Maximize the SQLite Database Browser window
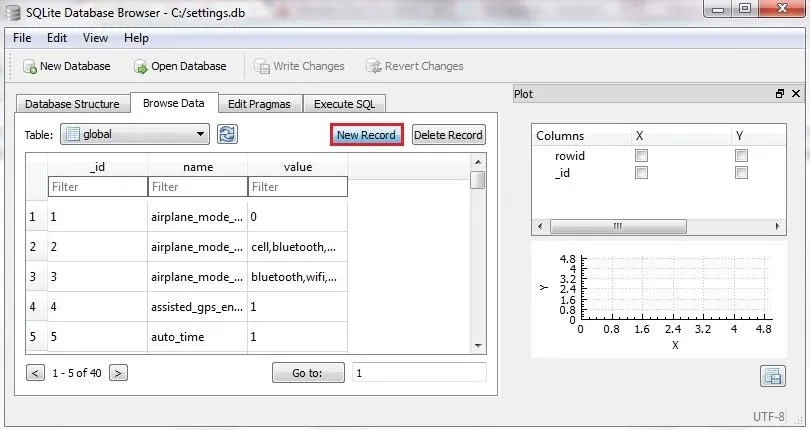The height and width of the screenshot is (430, 810). coord(745,9)
